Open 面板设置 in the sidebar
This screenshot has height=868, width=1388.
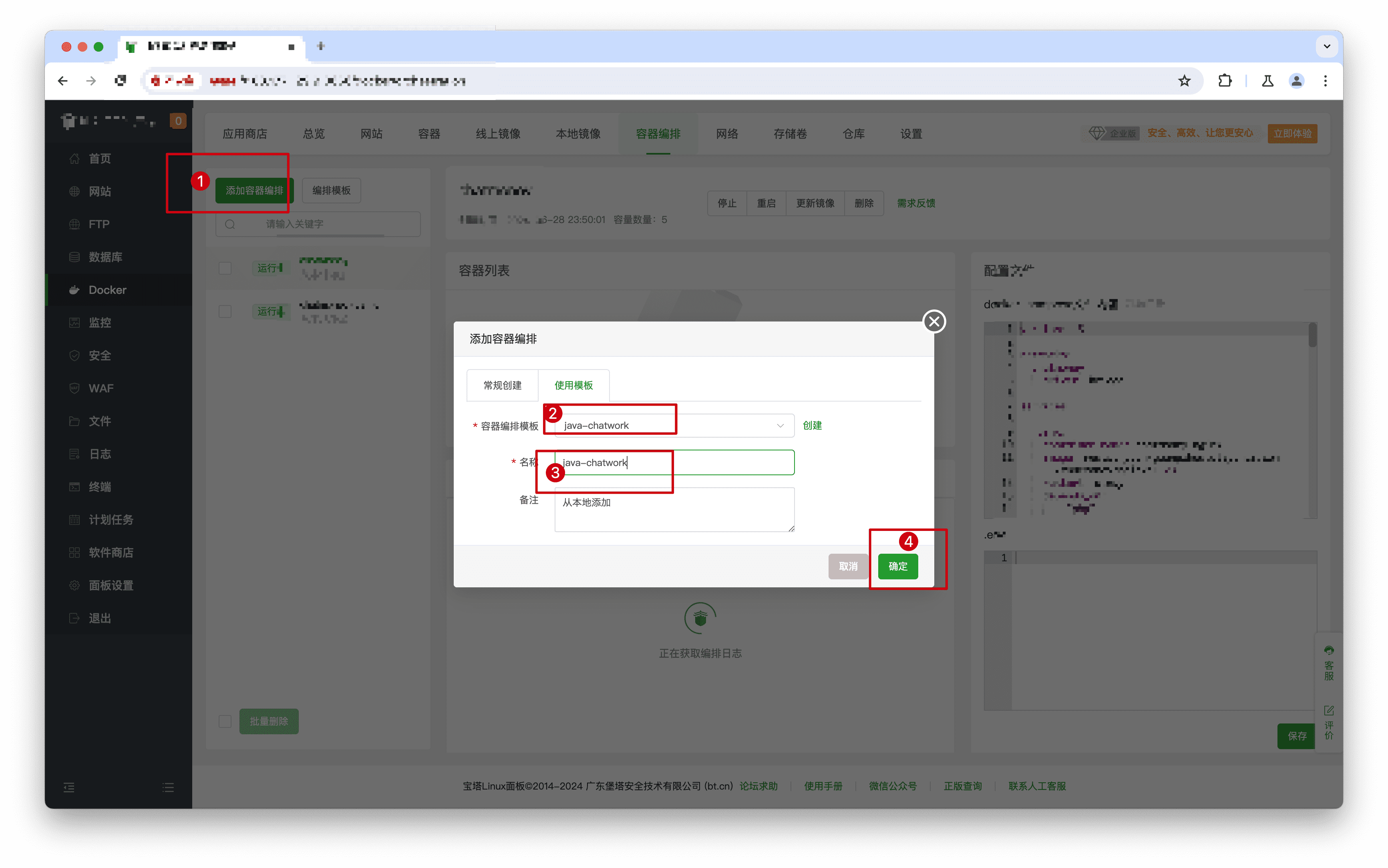(119, 585)
